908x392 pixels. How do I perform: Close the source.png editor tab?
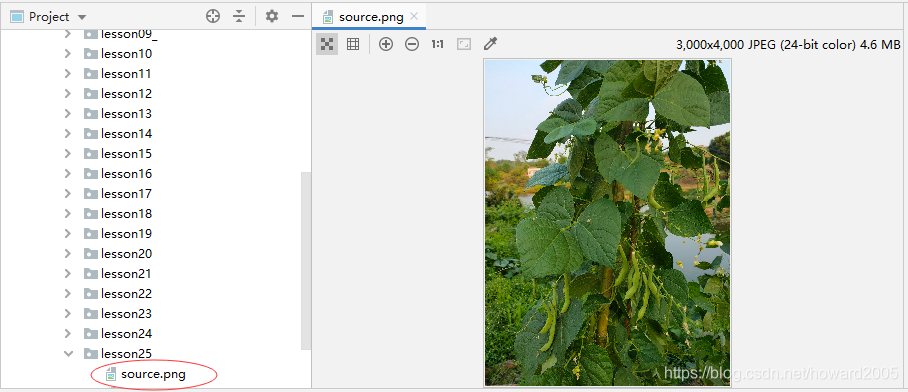click(413, 16)
